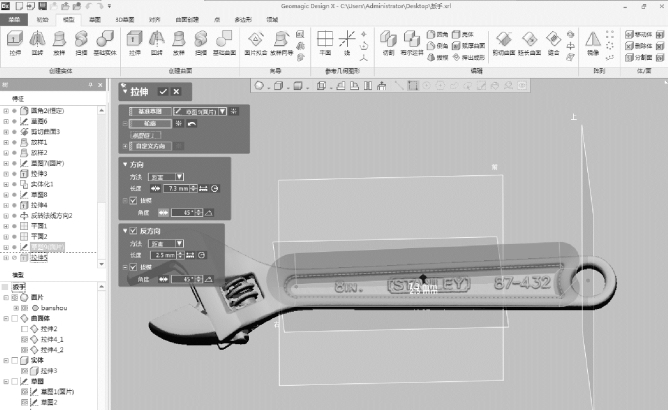Select solid Revolve (回转) in 创建实体 group
Image resolution: width=668 pixels, height=410 pixels.
click(x=37, y=43)
